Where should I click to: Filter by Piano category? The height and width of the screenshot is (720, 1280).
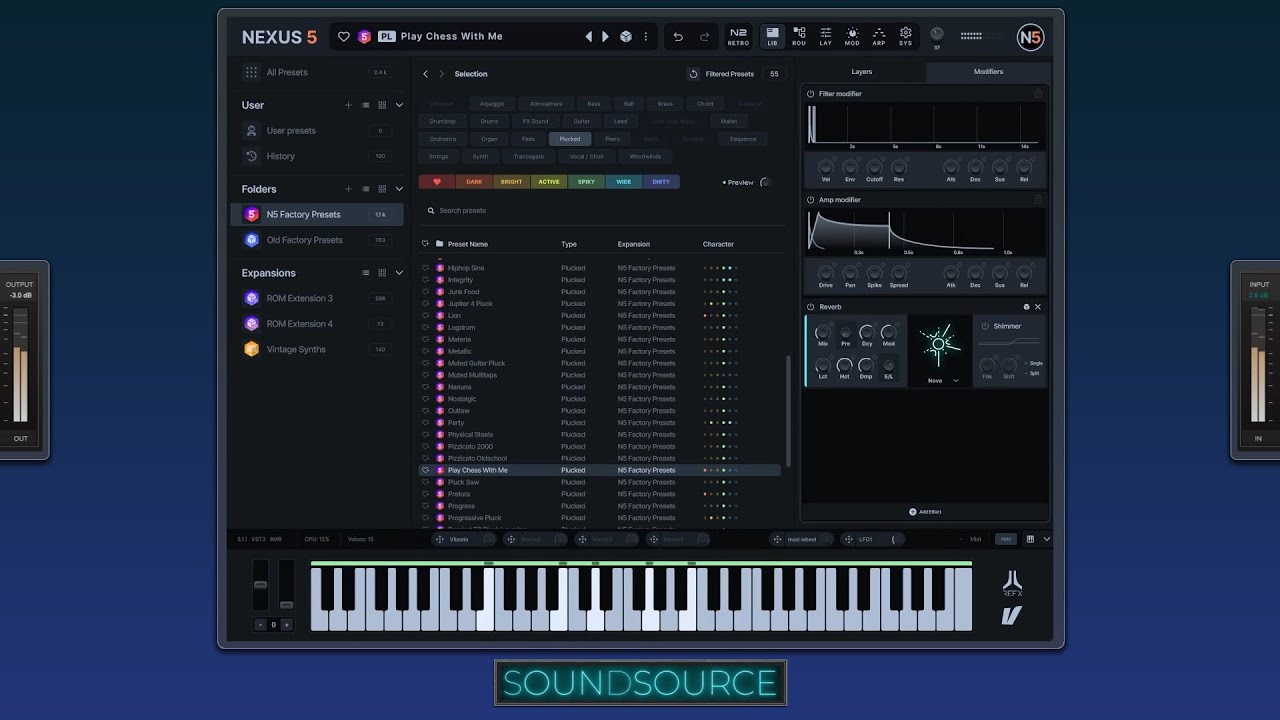pyautogui.click(x=612, y=139)
